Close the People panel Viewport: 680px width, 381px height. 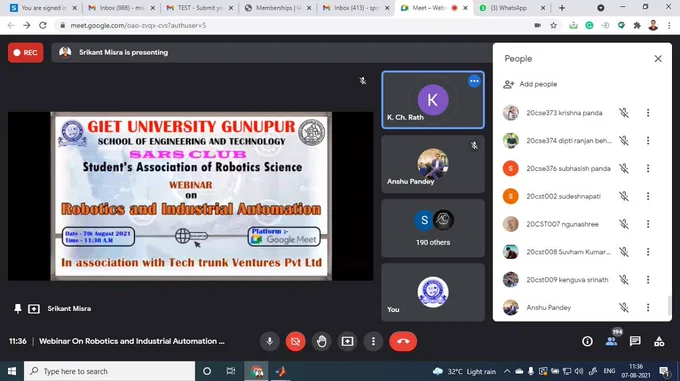pos(658,59)
